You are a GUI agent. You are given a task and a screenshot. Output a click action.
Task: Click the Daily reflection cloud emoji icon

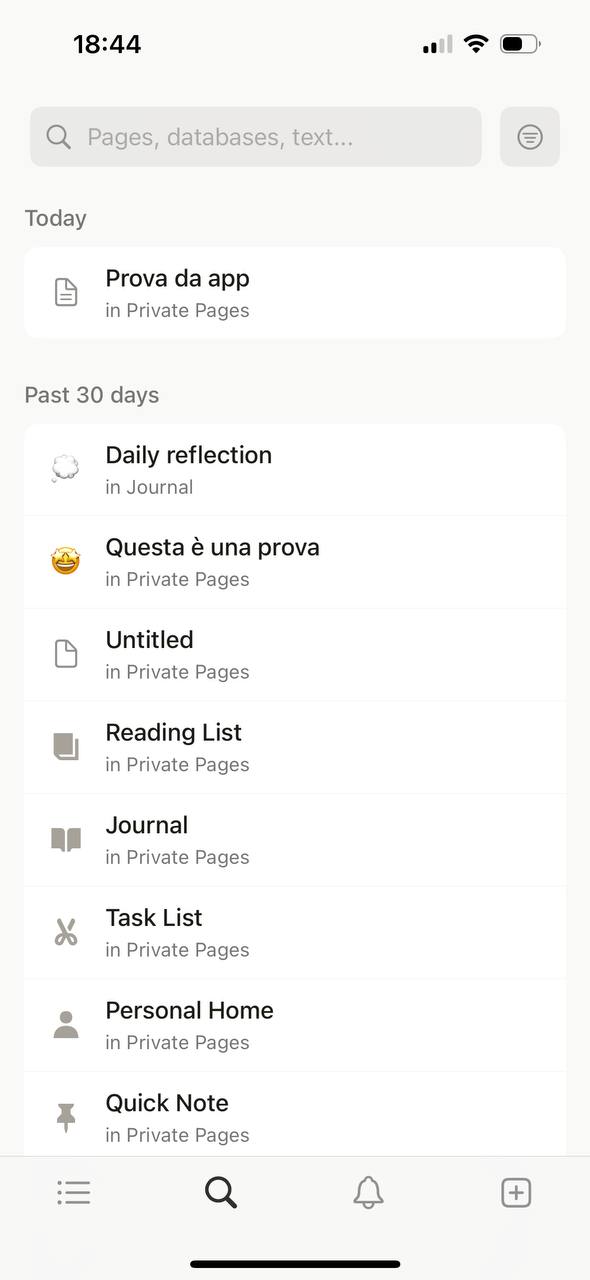[64, 468]
